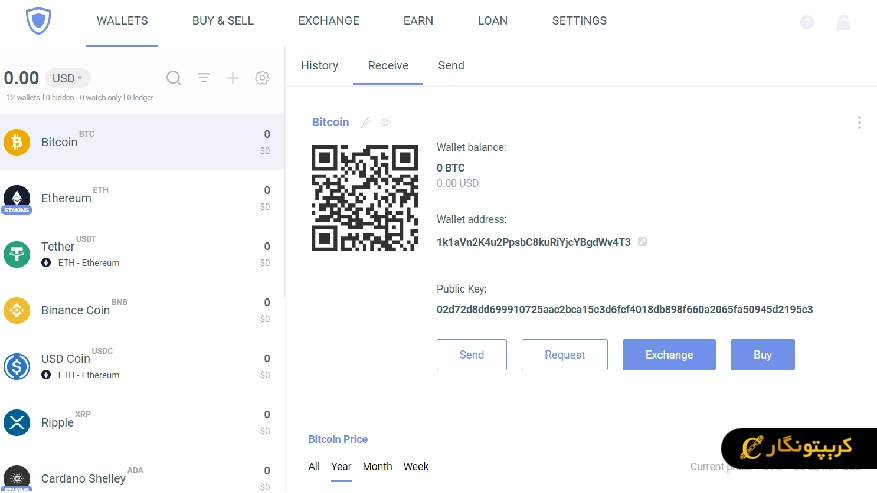The height and width of the screenshot is (493, 877).
Task: Switch to the Send tab
Action: click(451, 65)
